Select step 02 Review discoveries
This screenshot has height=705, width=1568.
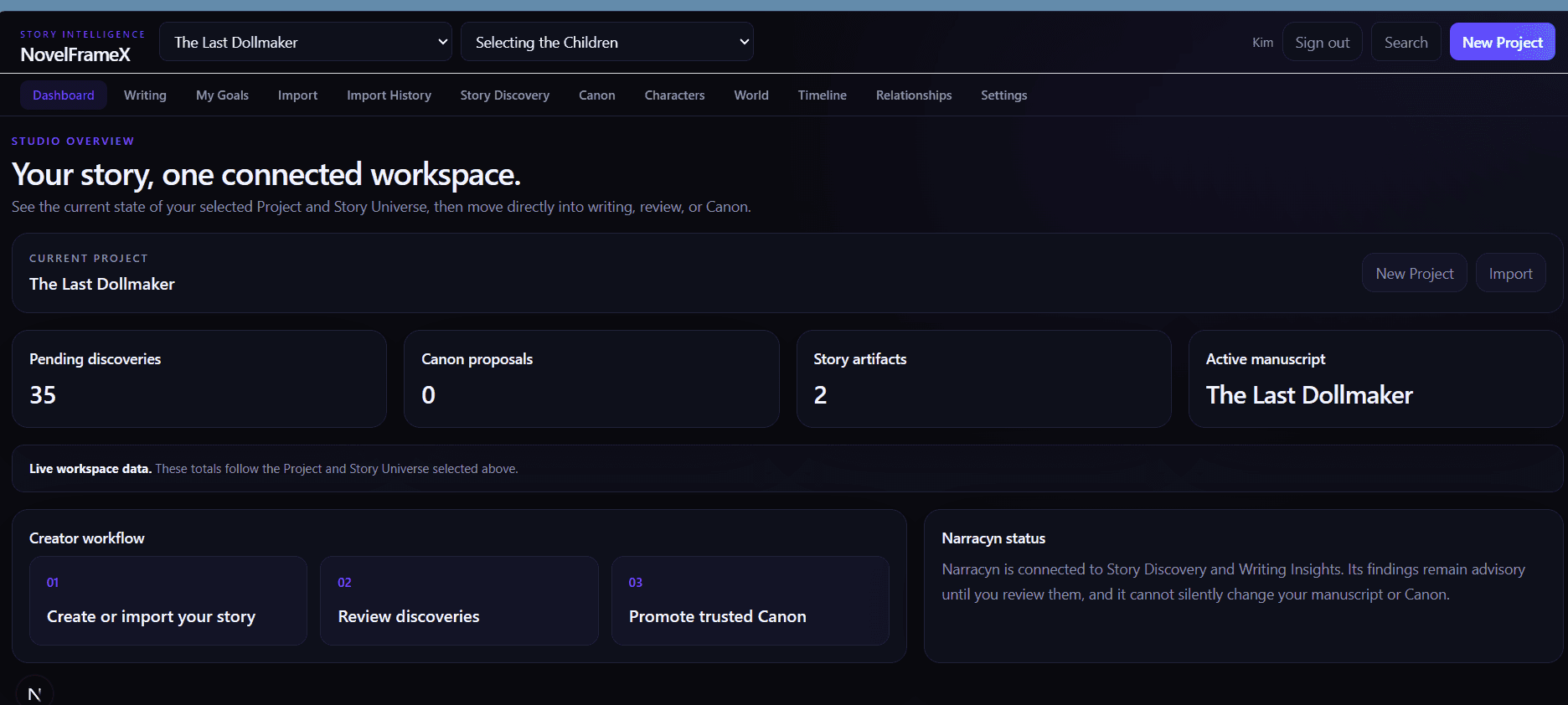459,600
